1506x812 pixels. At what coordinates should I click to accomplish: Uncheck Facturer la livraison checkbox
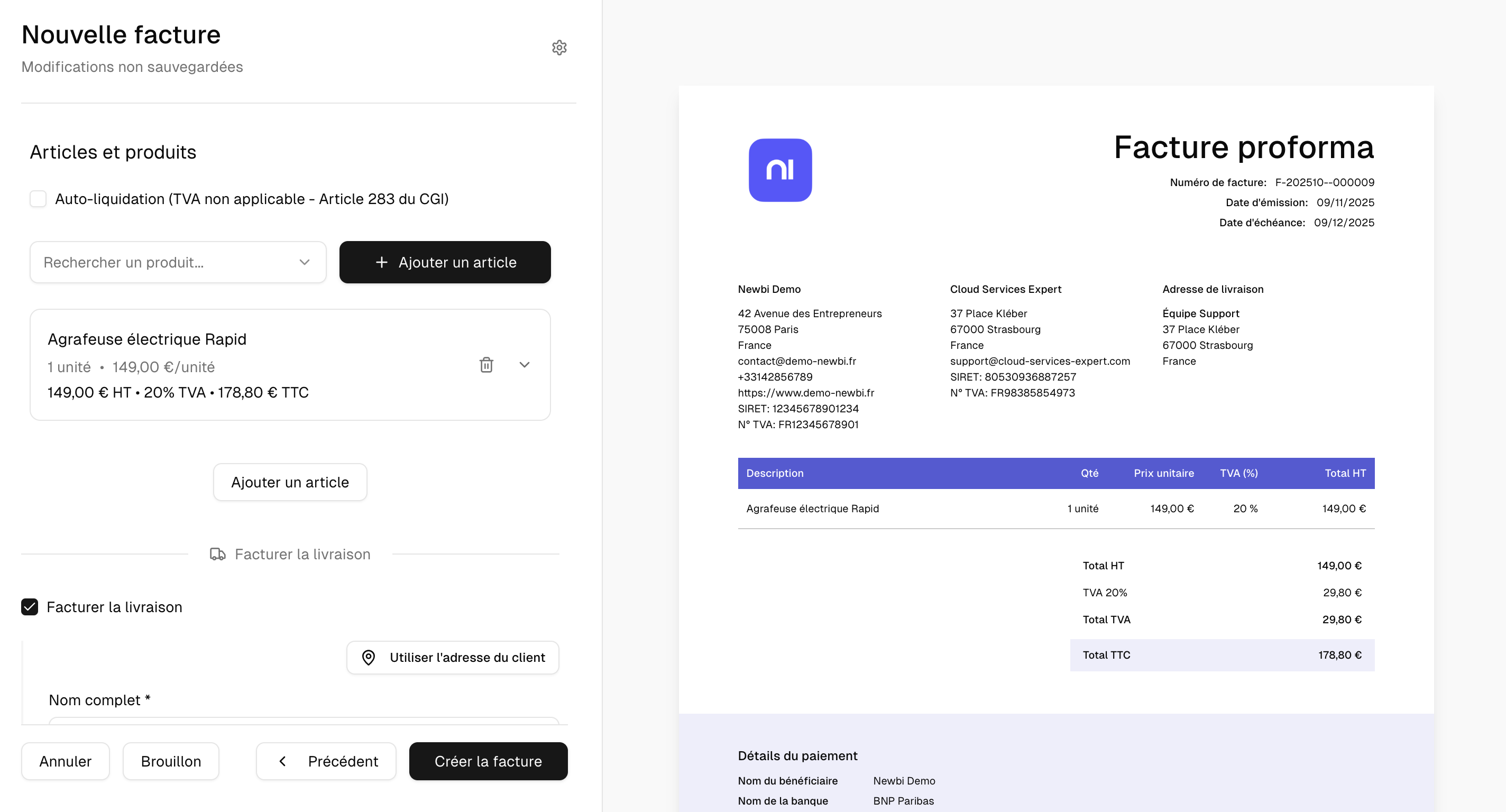(x=30, y=607)
